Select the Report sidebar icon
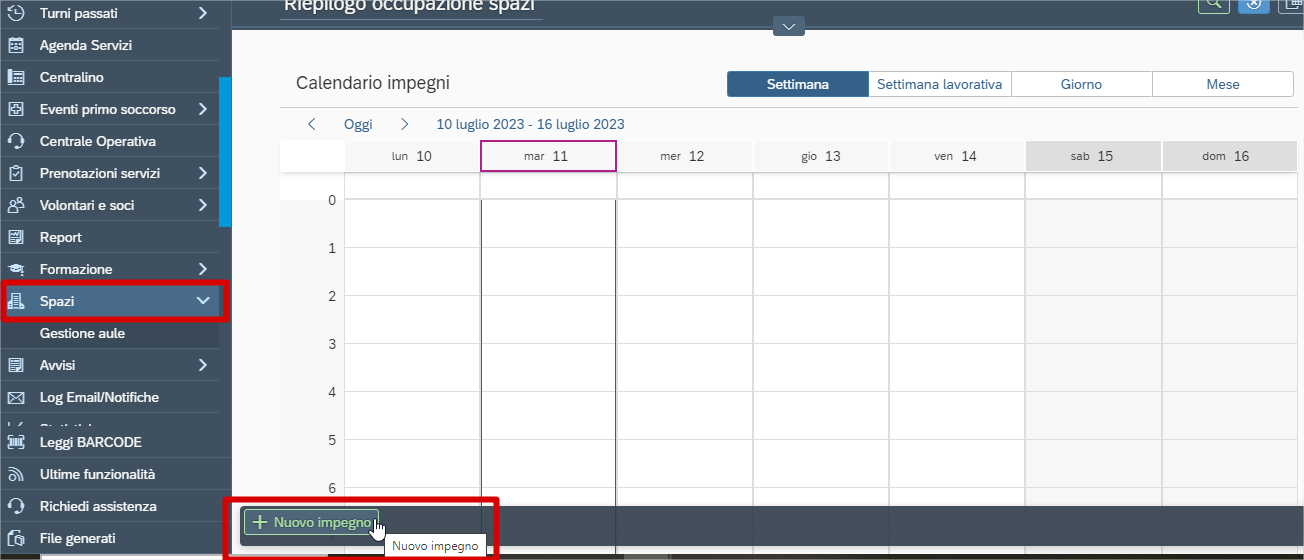The width and height of the screenshot is (1304, 560). pos(16,237)
